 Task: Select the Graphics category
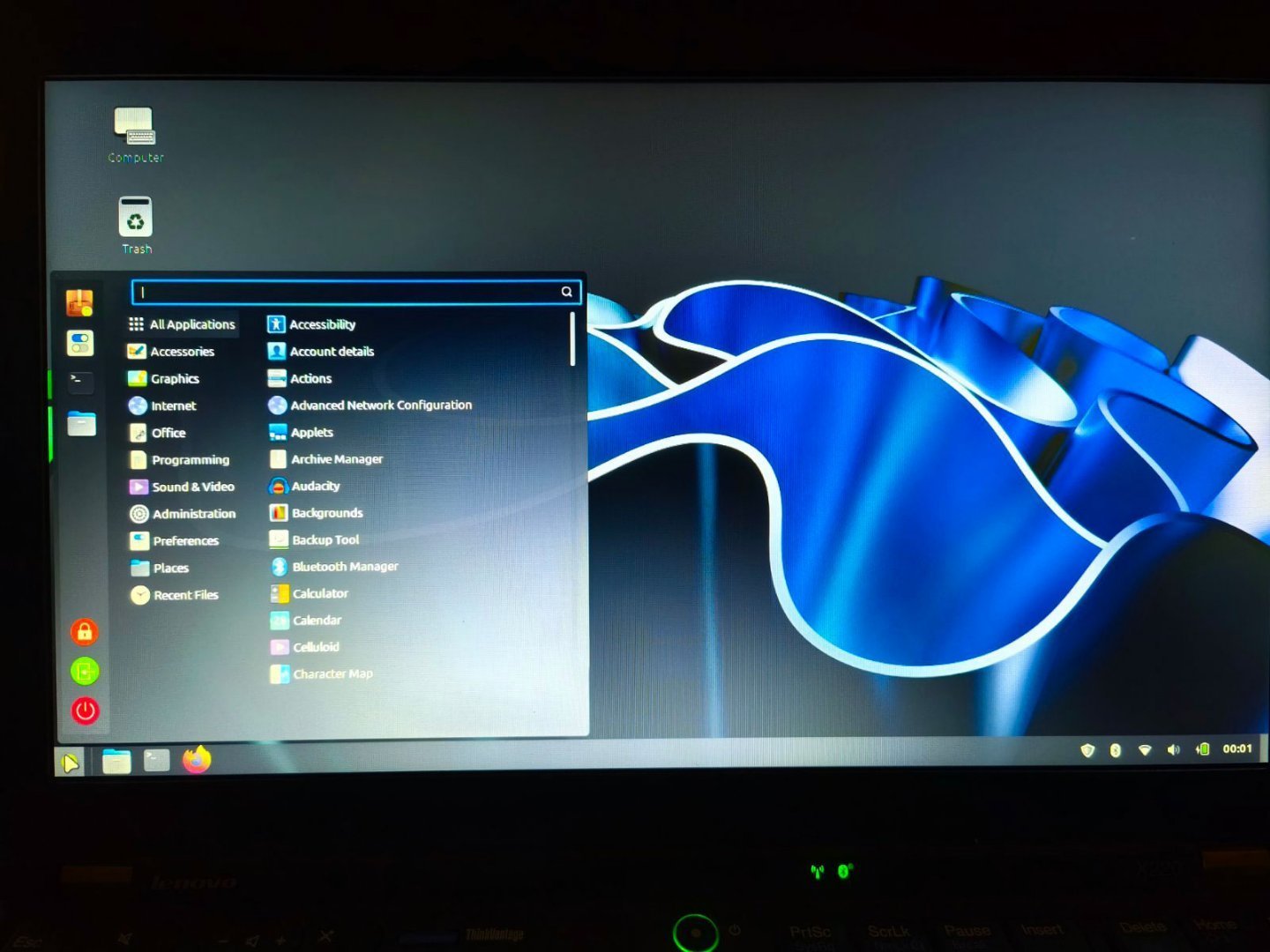pyautogui.click(x=164, y=379)
